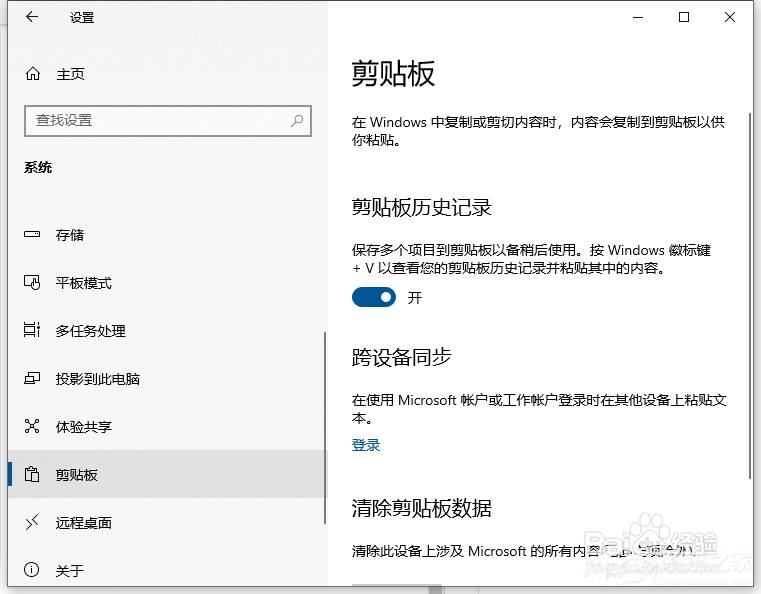This screenshot has width=761, height=594.
Task: Click the sidebar vertical scrollbar
Action: [324, 427]
